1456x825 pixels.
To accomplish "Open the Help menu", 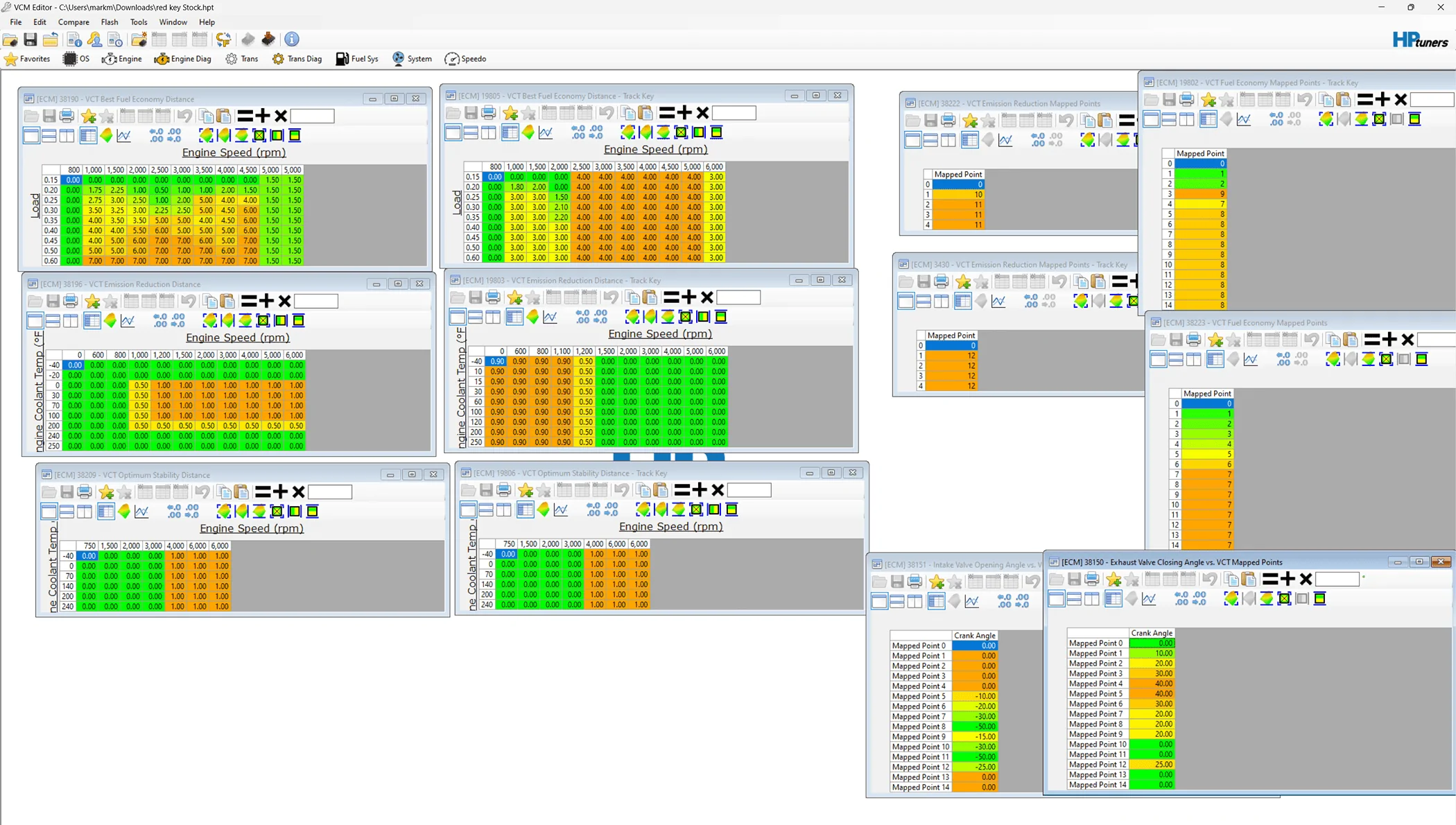I will 207,22.
